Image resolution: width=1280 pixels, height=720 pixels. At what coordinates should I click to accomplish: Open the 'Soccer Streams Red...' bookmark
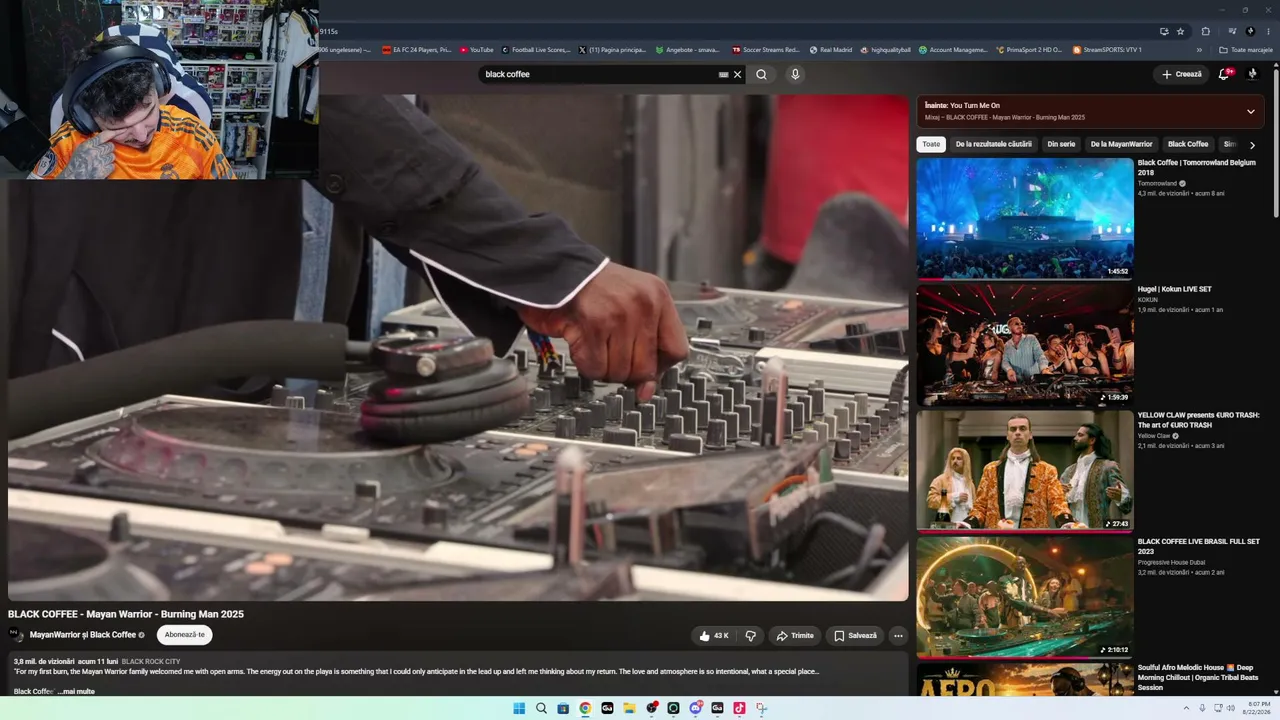766,50
